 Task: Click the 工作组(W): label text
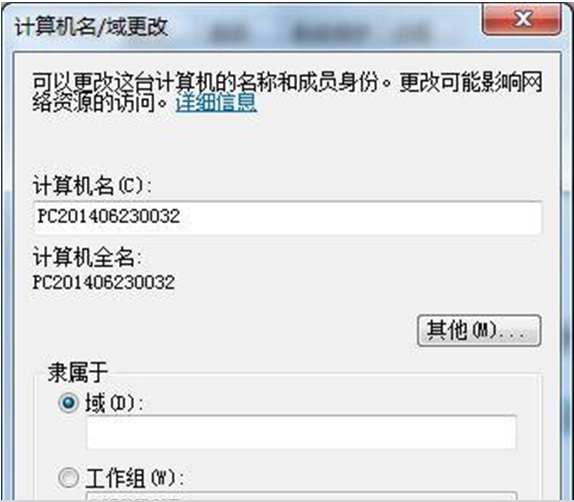134,478
